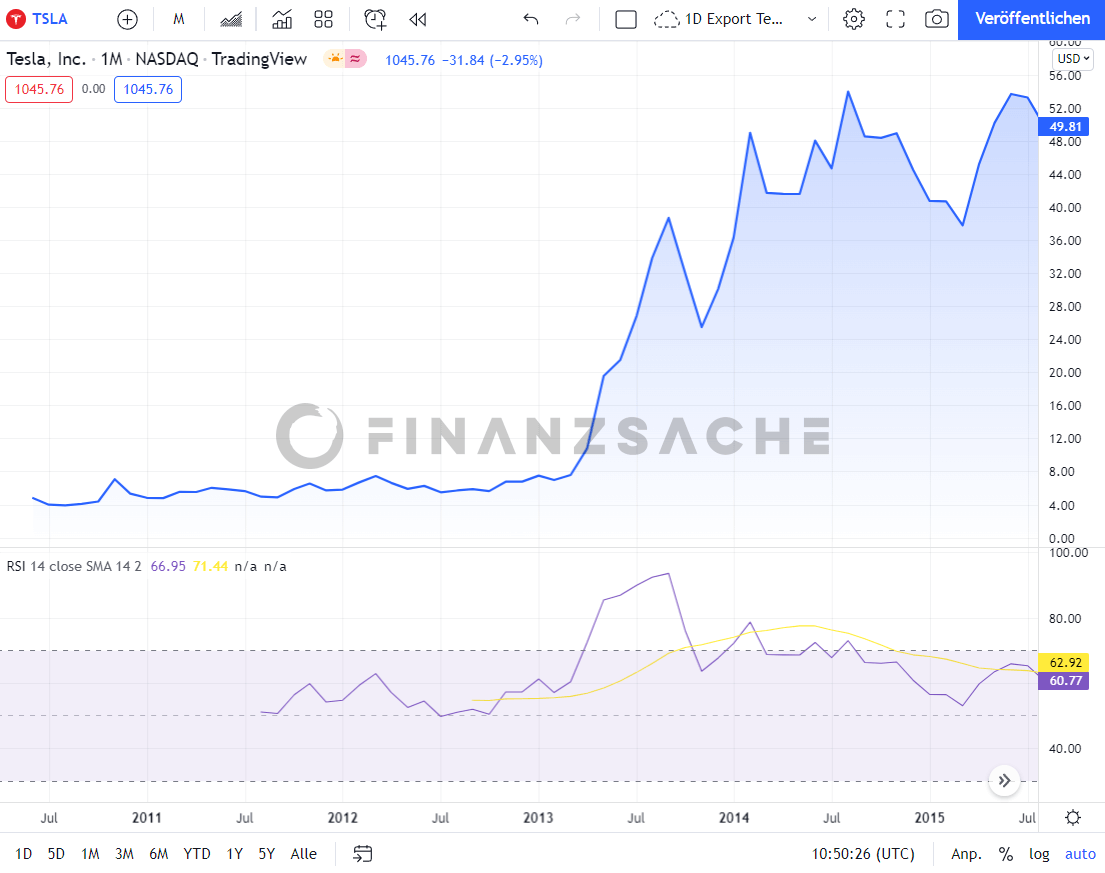Click the purple 60.77 RSI axis label
The image size is (1105, 873).
pyautogui.click(x=1064, y=681)
